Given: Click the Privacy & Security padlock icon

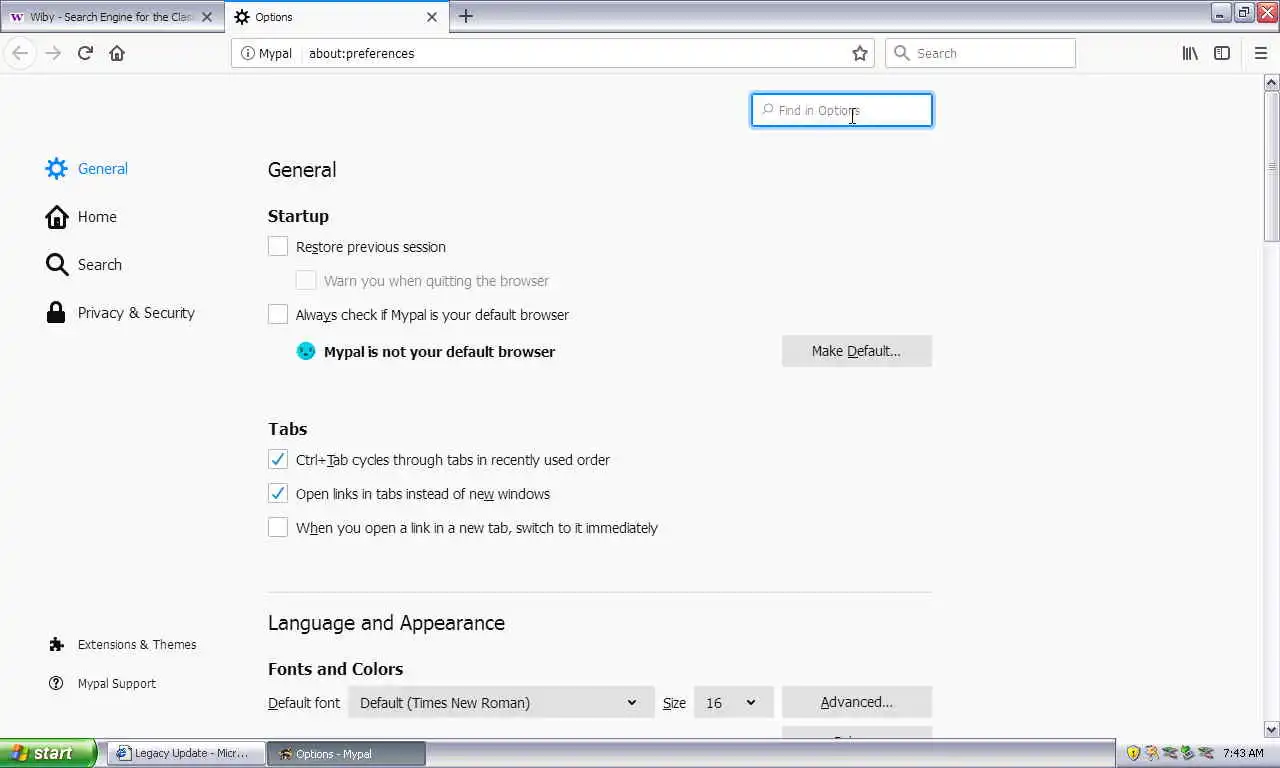Looking at the screenshot, I should coord(56,313).
